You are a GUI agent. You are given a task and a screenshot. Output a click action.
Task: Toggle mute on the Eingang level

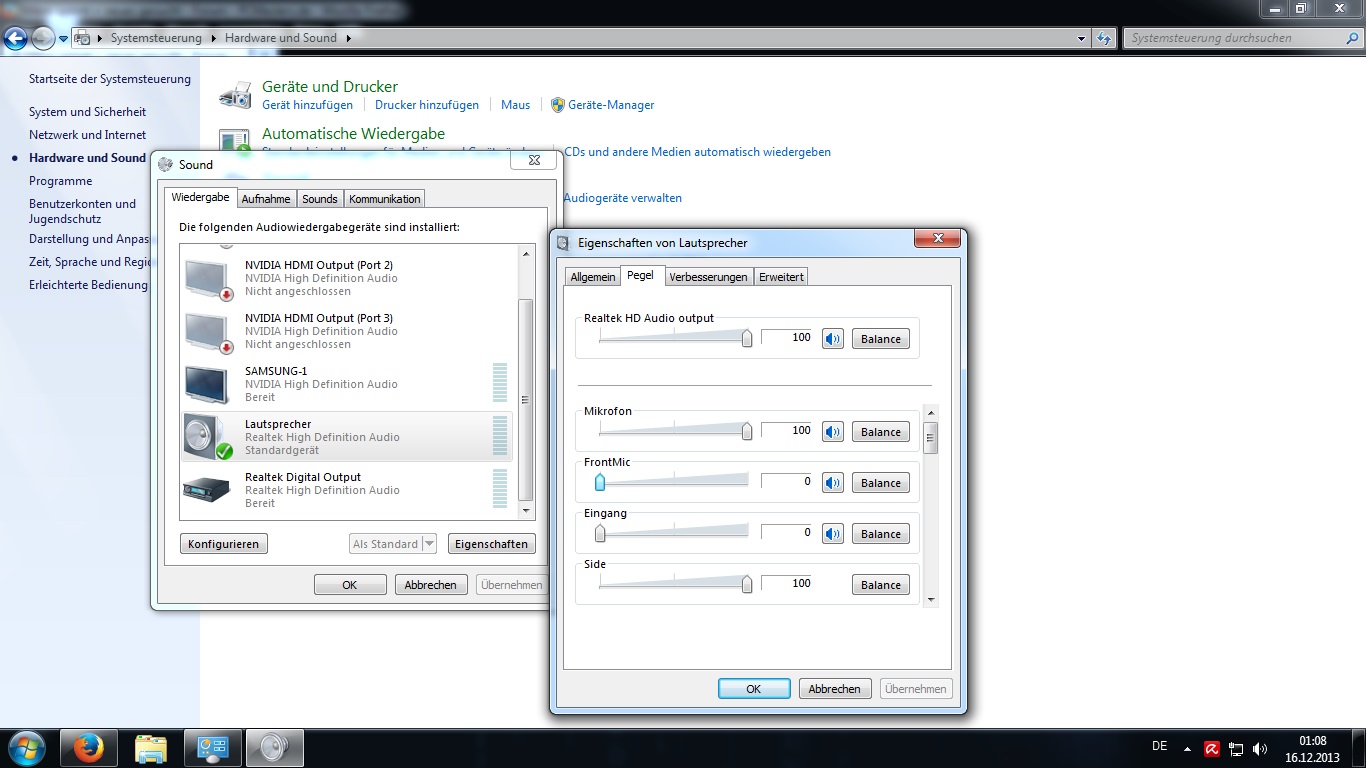click(833, 534)
